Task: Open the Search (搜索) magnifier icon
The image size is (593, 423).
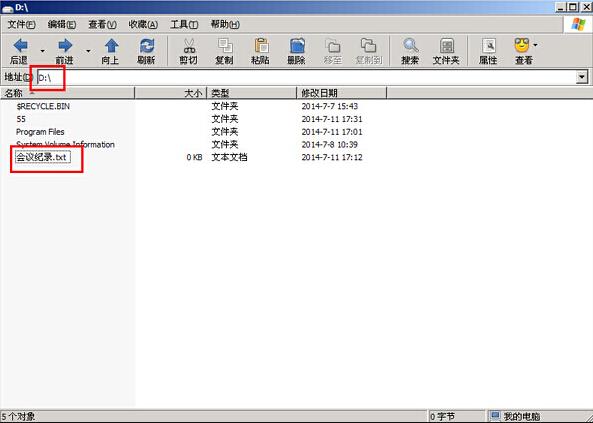Action: click(x=410, y=46)
